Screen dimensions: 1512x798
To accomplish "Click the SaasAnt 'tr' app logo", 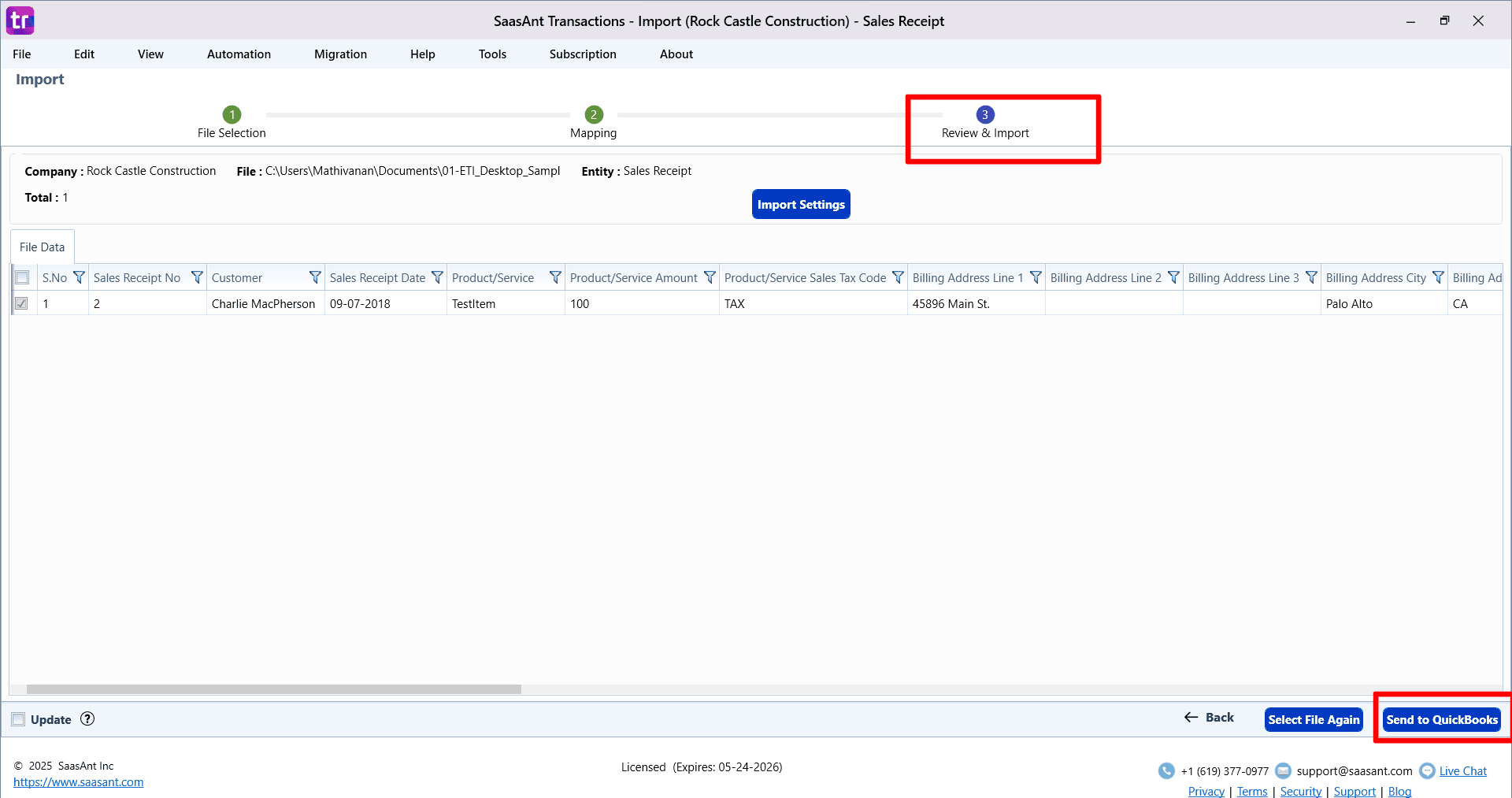I will click(20, 20).
